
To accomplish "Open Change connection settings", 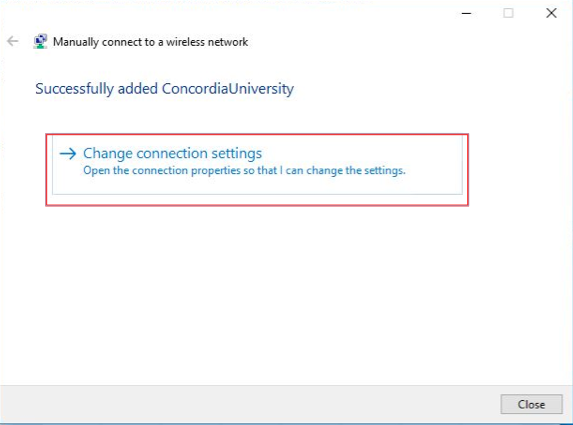I will click(257, 165).
